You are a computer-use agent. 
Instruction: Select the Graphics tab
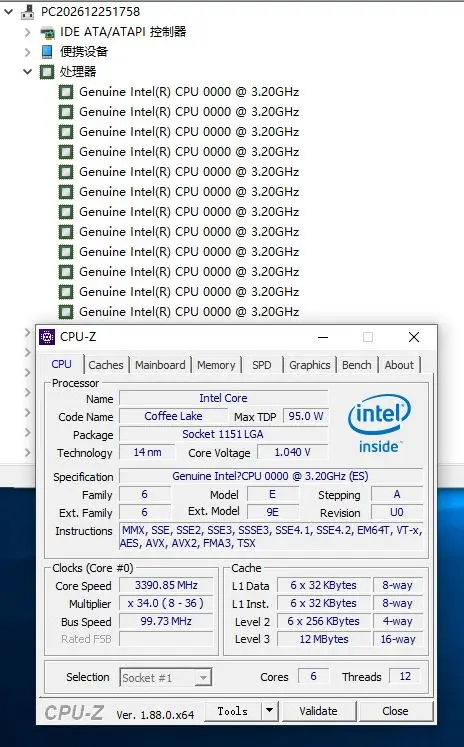pyautogui.click(x=310, y=365)
